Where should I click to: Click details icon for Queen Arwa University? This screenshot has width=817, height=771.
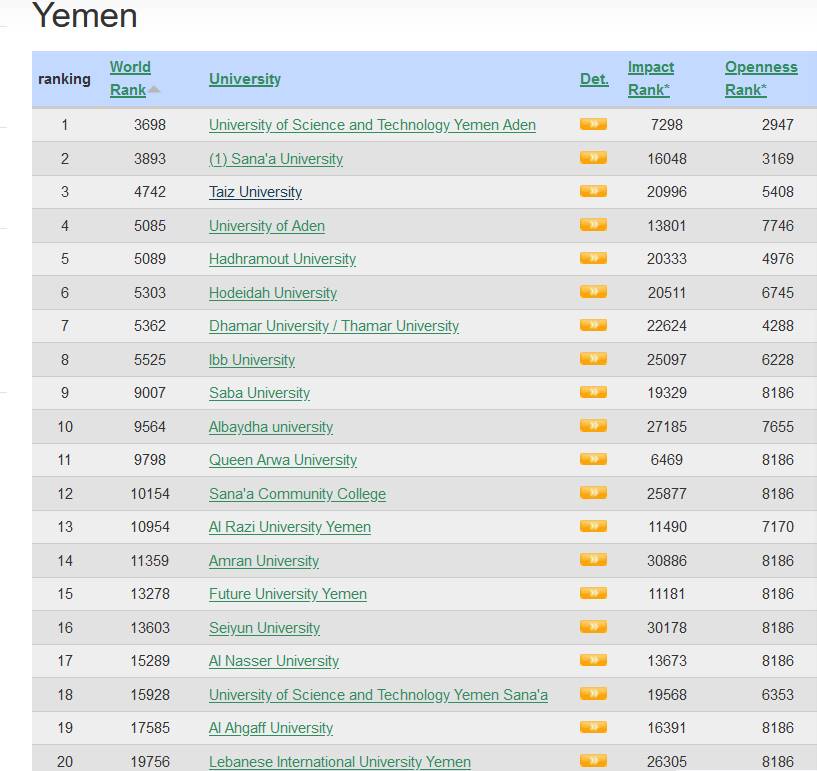[593, 459]
